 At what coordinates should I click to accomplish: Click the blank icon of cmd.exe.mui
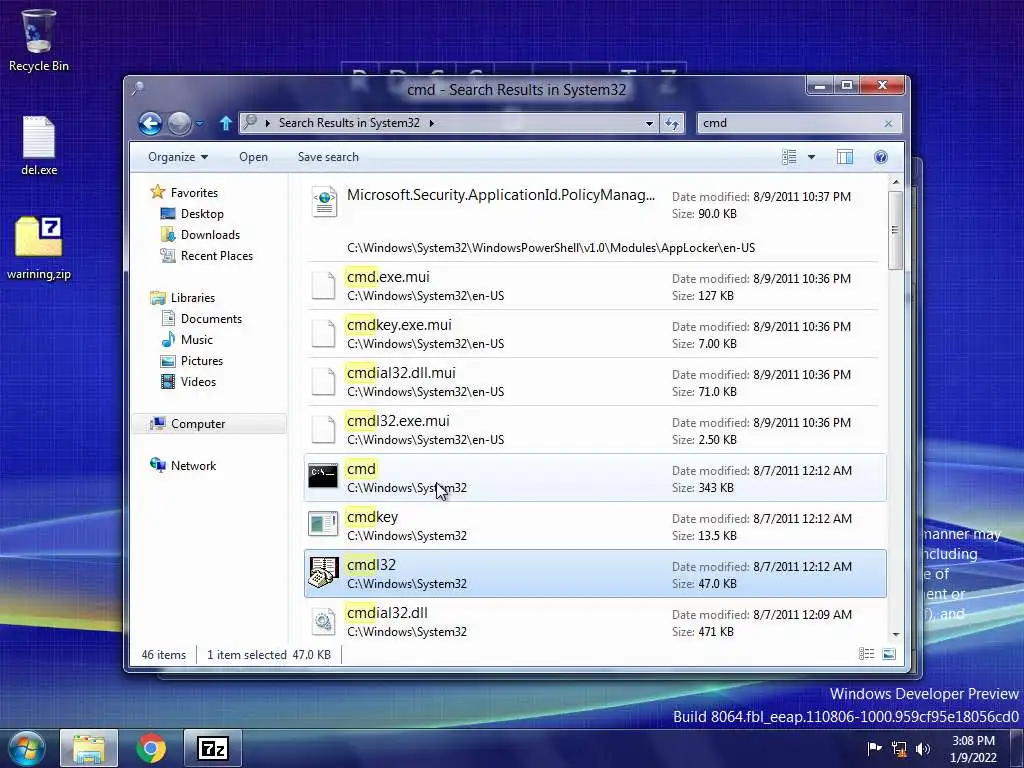point(323,285)
